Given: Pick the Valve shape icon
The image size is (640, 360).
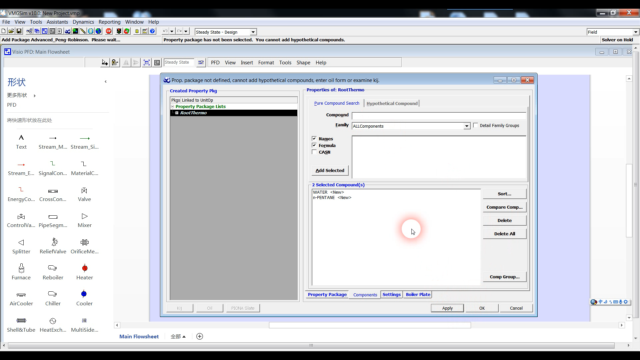Looking at the screenshot, I should pos(84,190).
